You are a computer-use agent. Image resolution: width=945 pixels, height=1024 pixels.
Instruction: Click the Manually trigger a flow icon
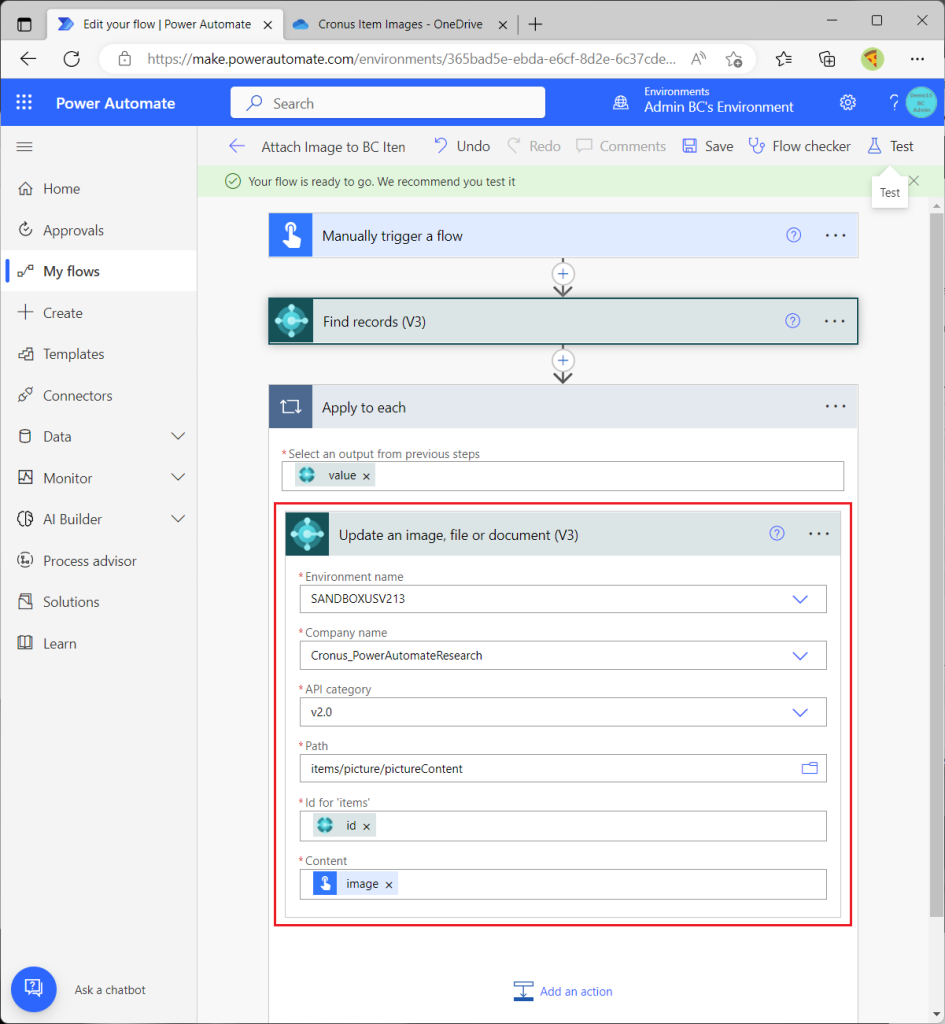click(291, 235)
